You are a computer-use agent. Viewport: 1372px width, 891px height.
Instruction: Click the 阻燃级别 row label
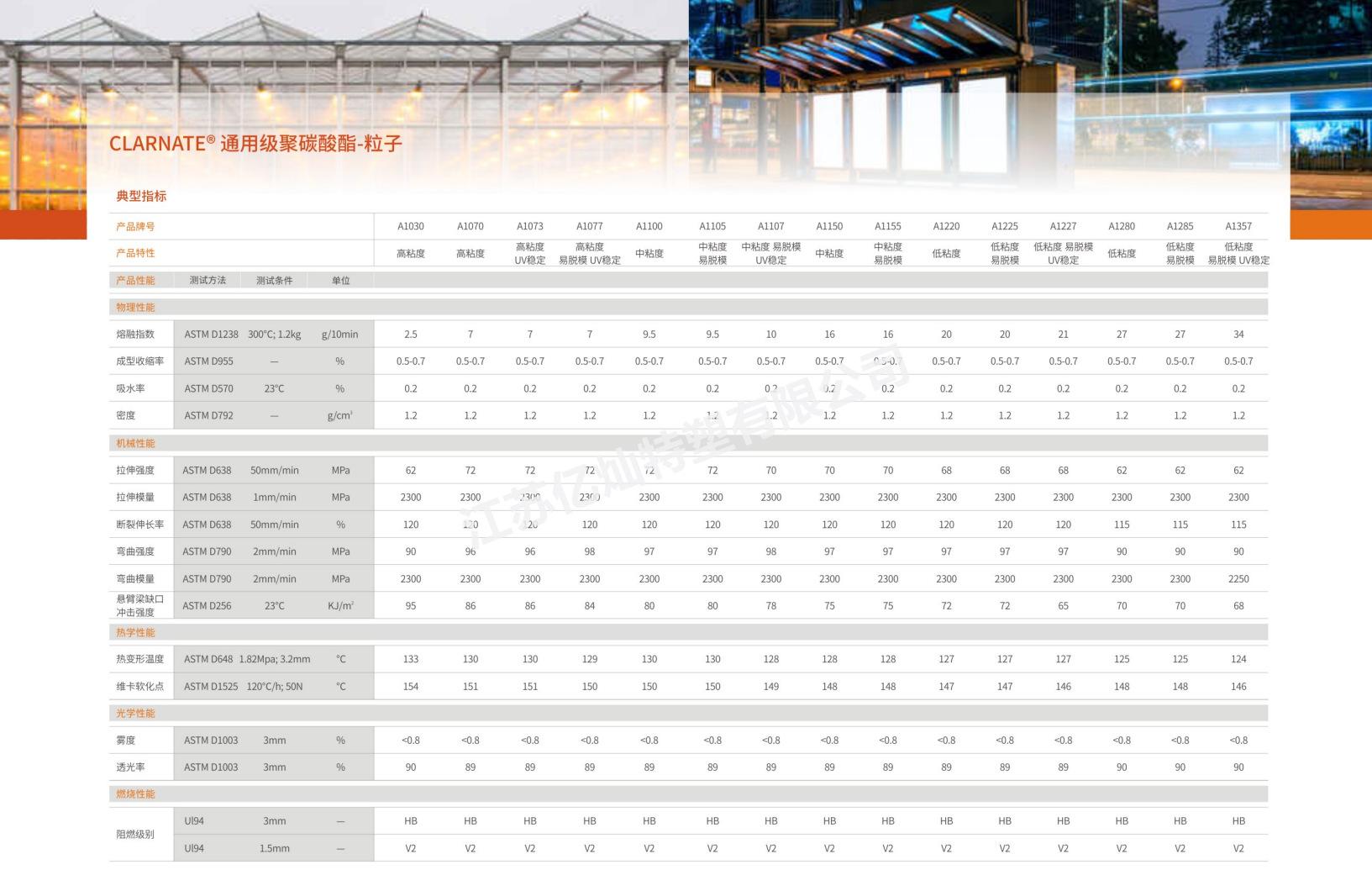click(x=135, y=834)
